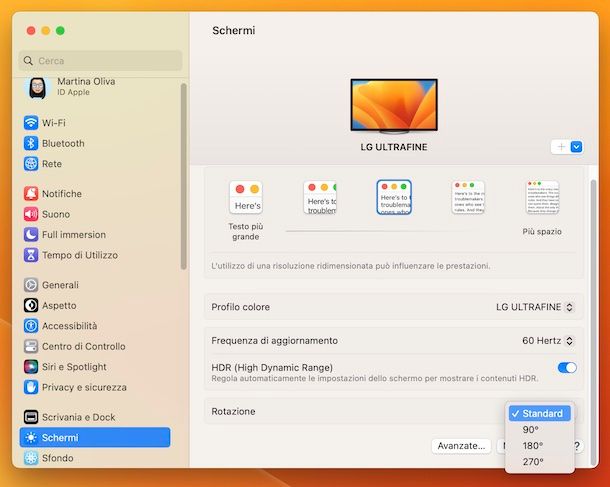Open Tempo di Utilizzo hourglass icon
Viewport: 610px width, 487px height.
tap(31, 255)
